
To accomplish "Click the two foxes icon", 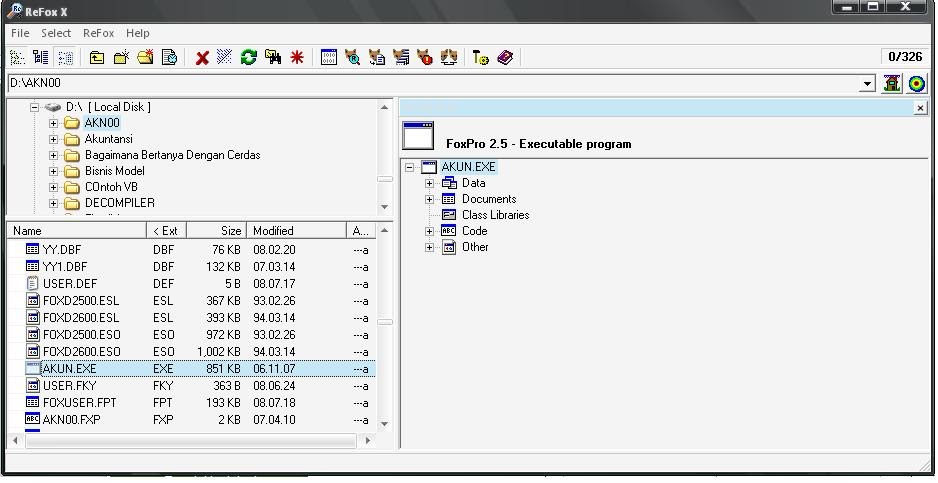I will click(x=449, y=57).
